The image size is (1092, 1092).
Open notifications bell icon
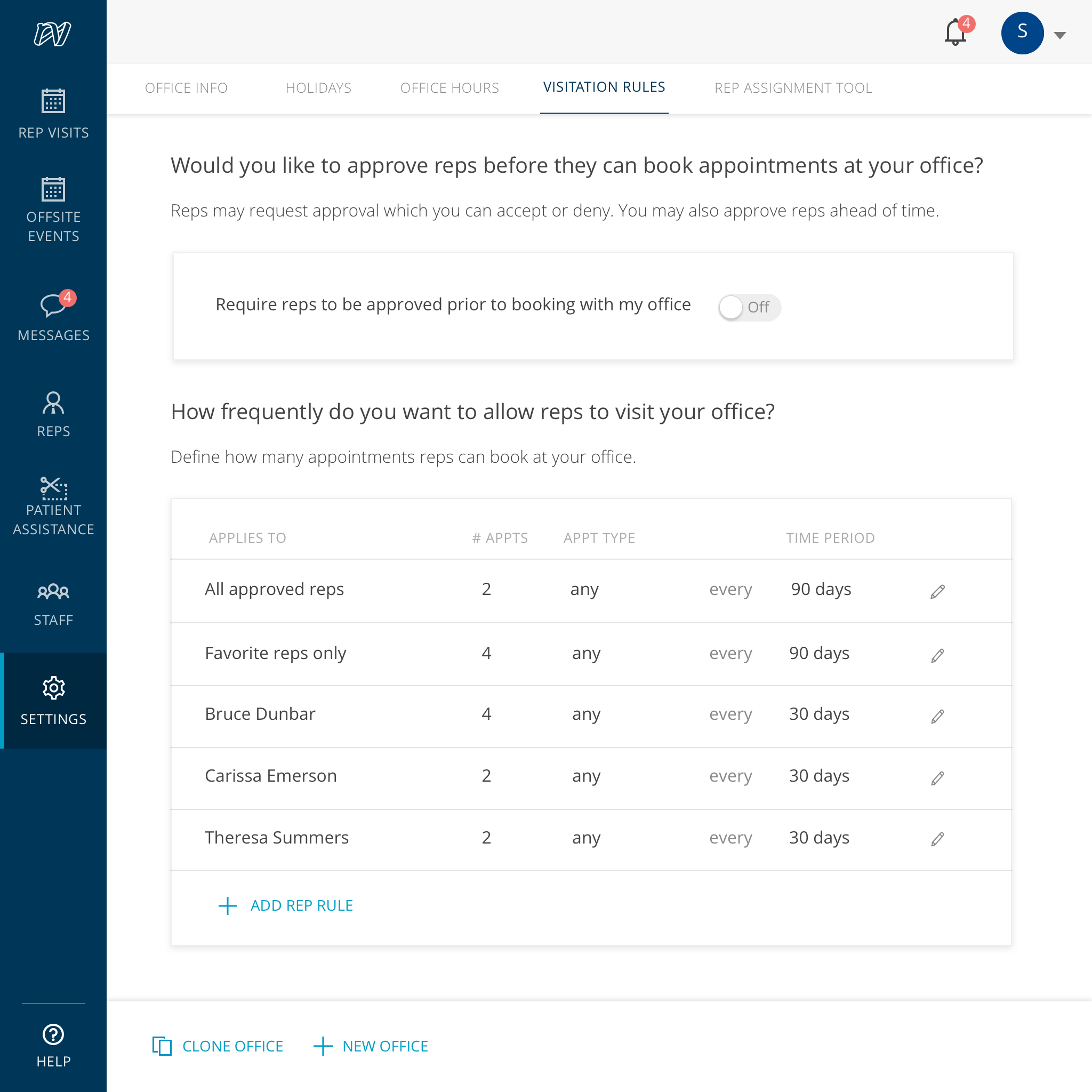tap(955, 33)
